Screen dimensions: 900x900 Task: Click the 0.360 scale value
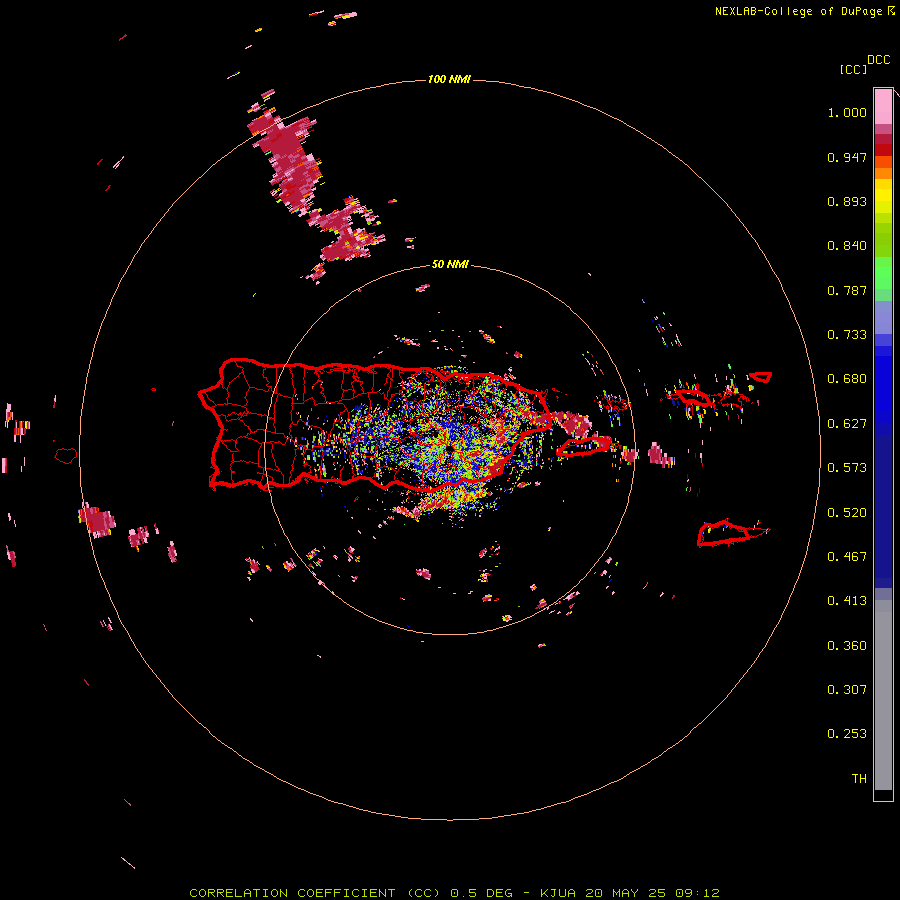847,646
